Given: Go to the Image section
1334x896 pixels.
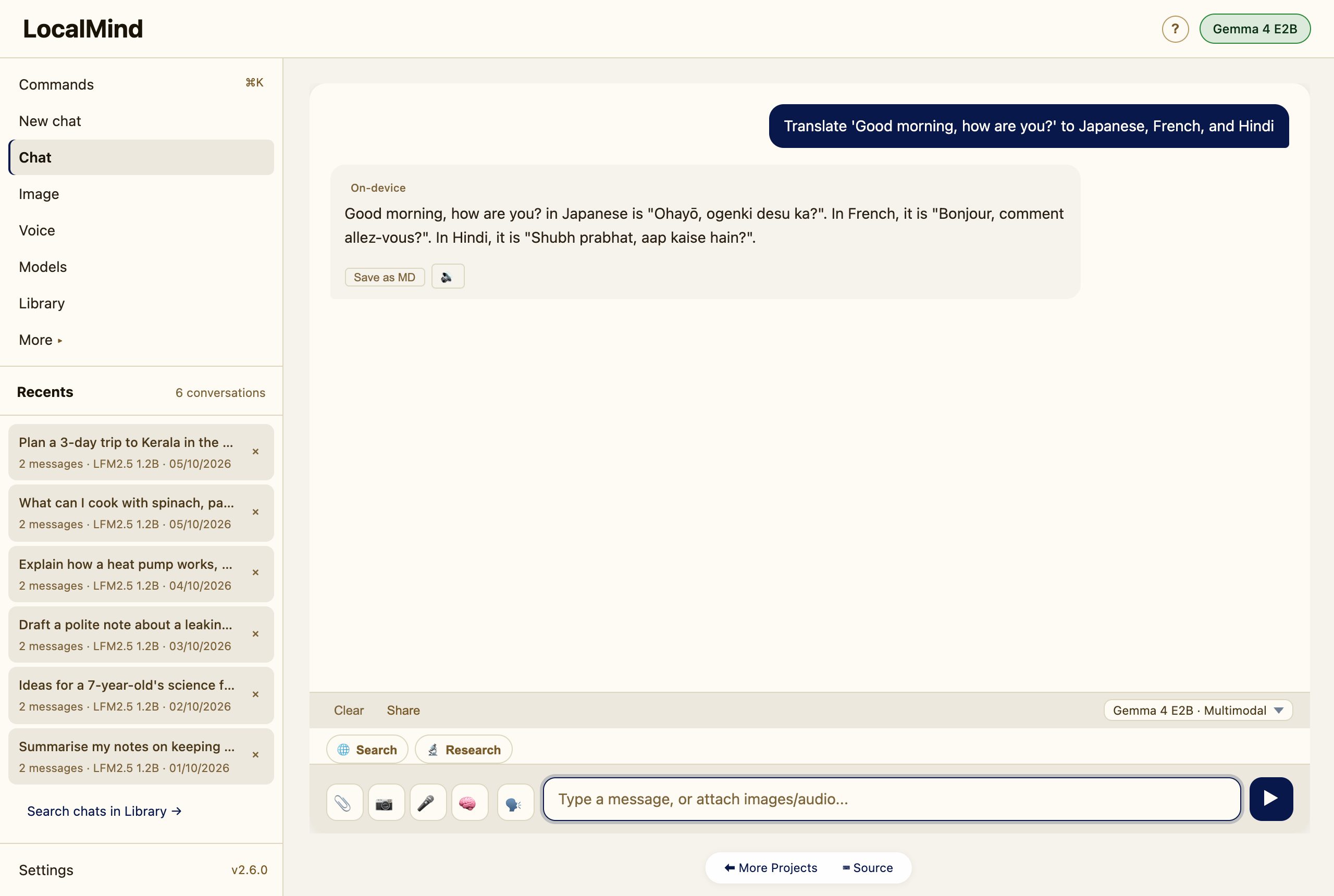Looking at the screenshot, I should pos(141,194).
